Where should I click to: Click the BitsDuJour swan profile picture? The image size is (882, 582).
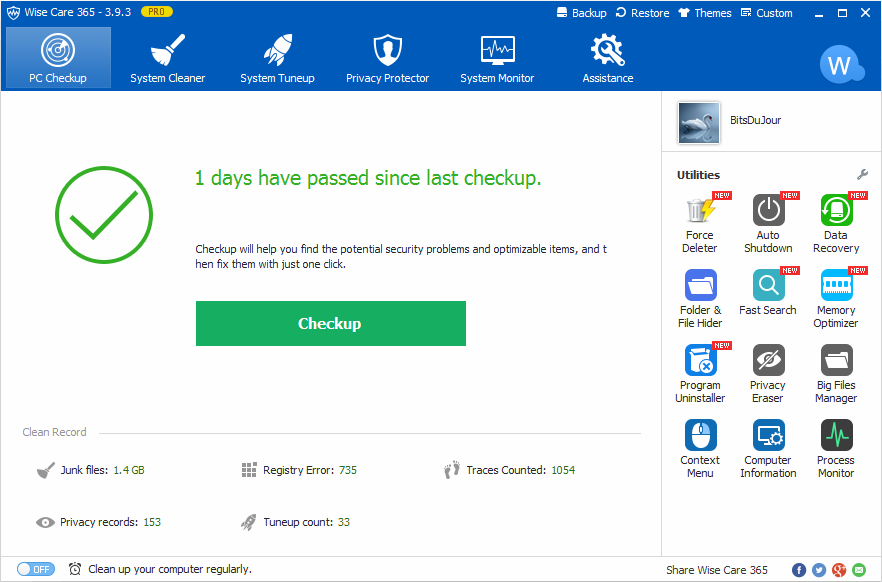(x=699, y=123)
